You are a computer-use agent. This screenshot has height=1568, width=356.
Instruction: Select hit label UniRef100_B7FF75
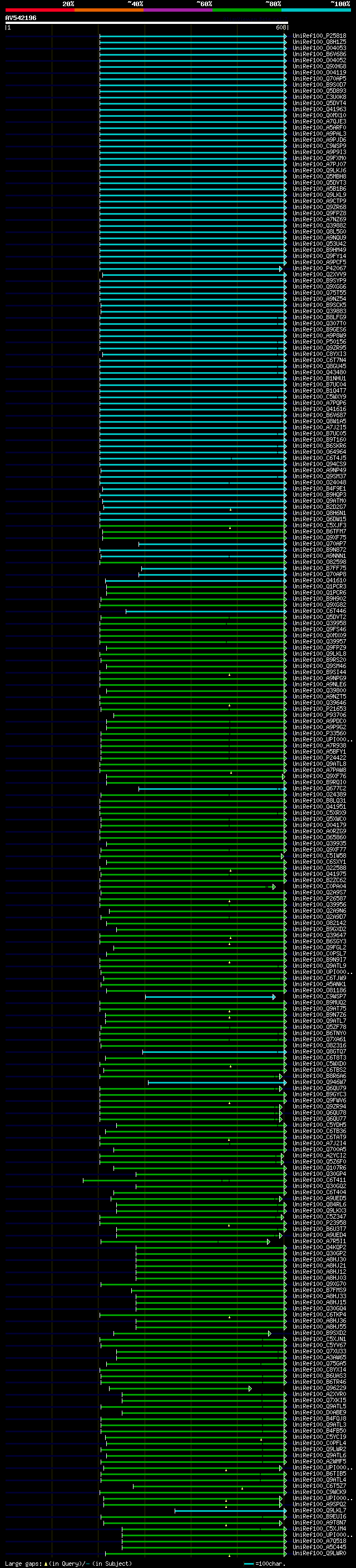pos(319,568)
